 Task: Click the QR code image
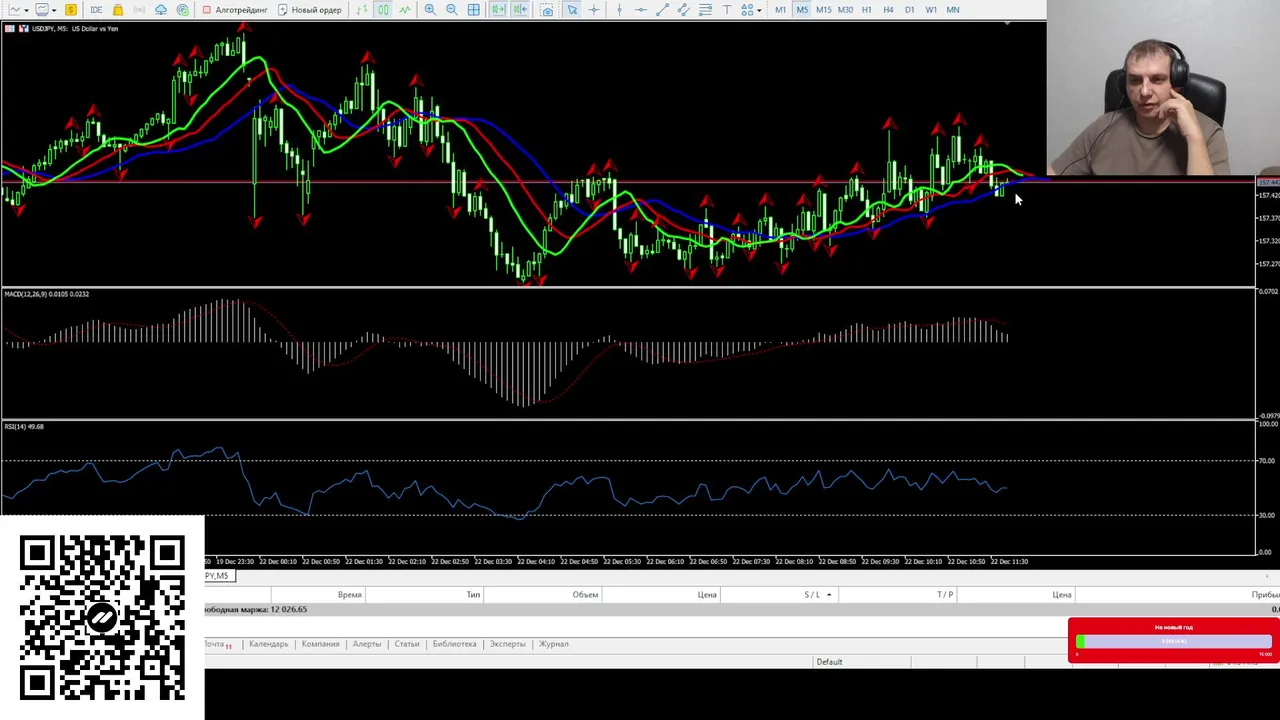(102, 618)
